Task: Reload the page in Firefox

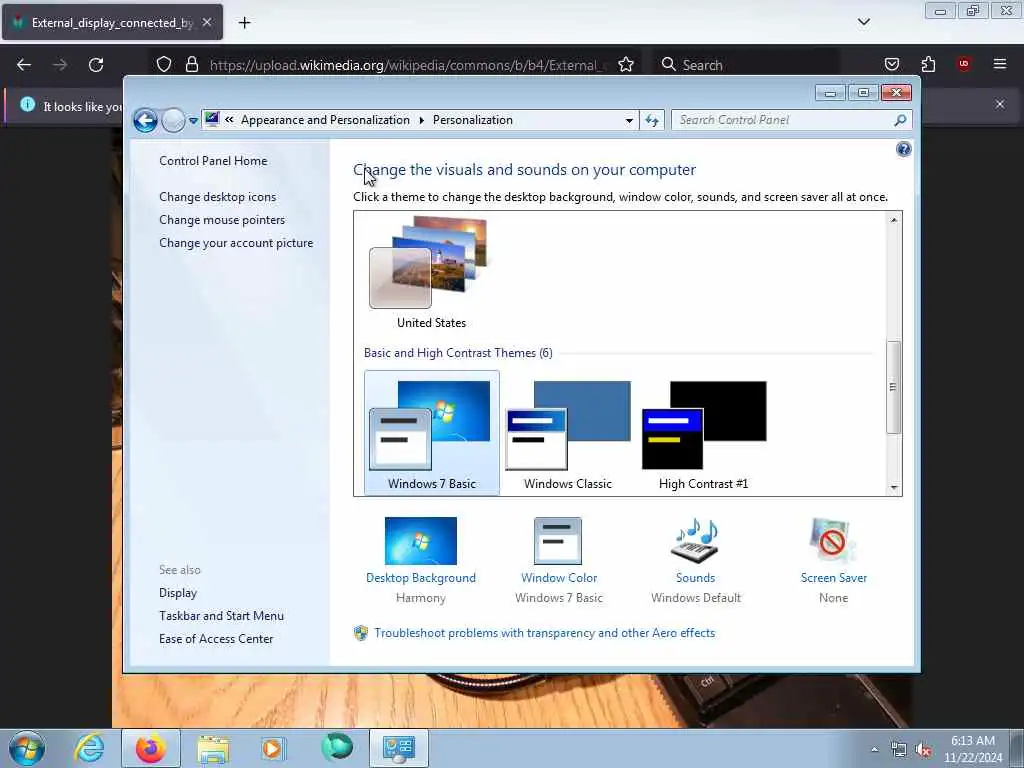Action: [96, 65]
